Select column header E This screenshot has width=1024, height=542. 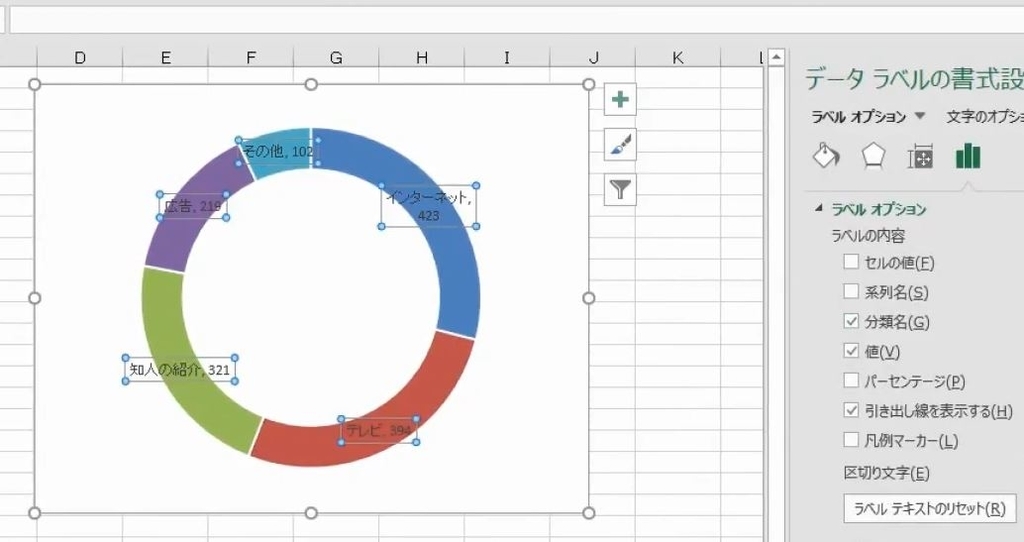165,57
